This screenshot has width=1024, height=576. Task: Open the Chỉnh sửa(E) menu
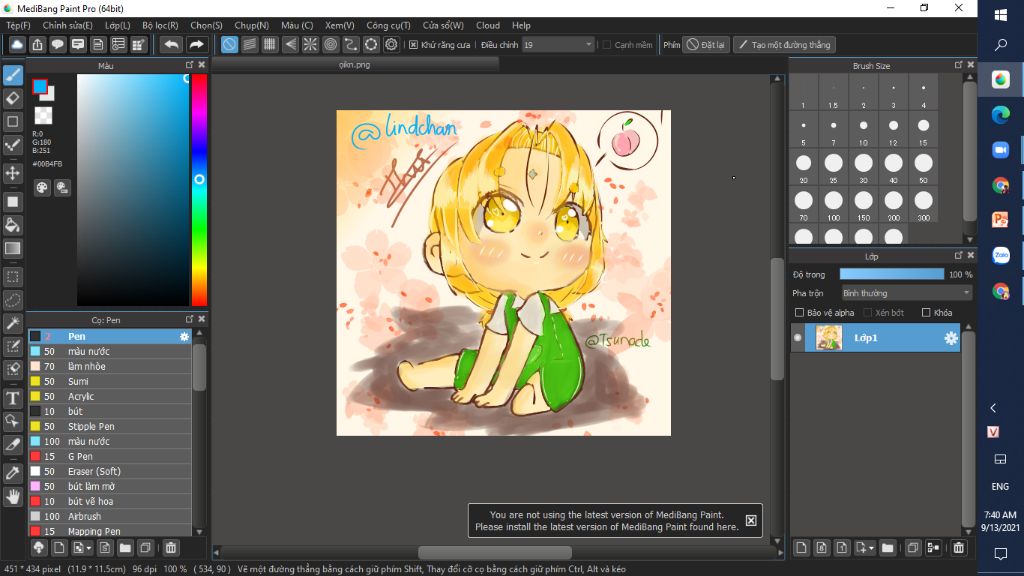click(x=67, y=25)
